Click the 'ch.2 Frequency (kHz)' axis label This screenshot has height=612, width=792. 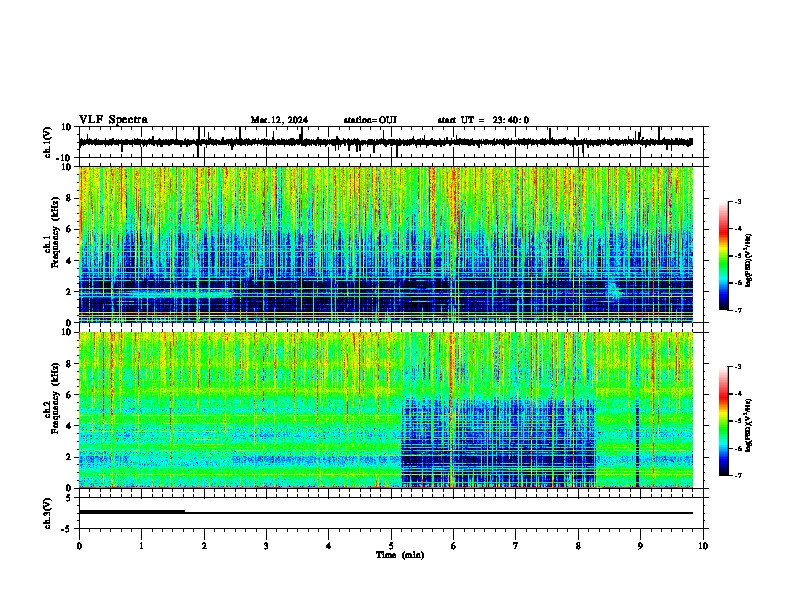52,398
